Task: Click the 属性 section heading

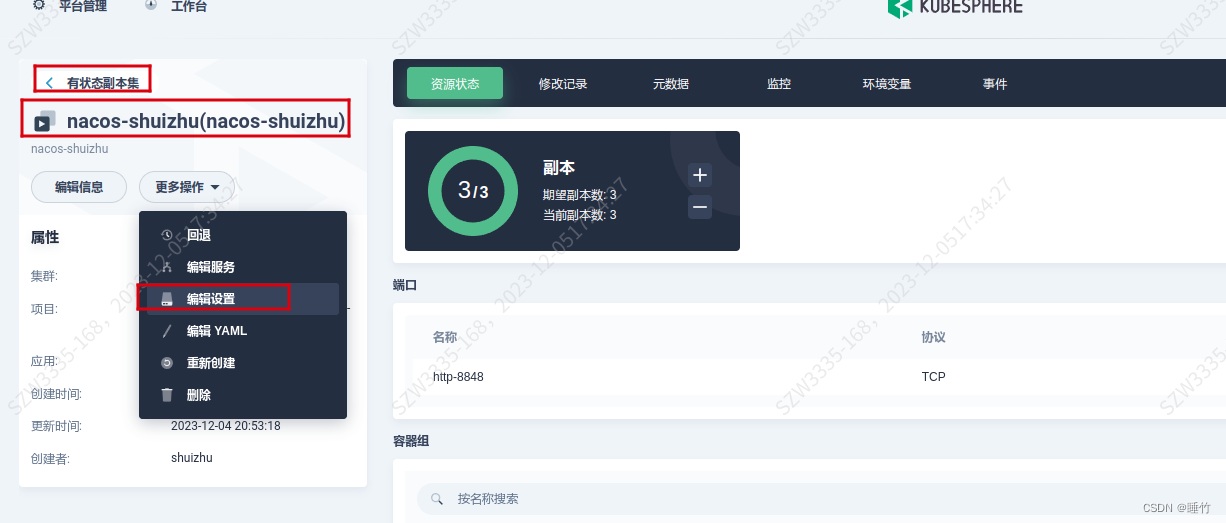Action: [x=45, y=237]
